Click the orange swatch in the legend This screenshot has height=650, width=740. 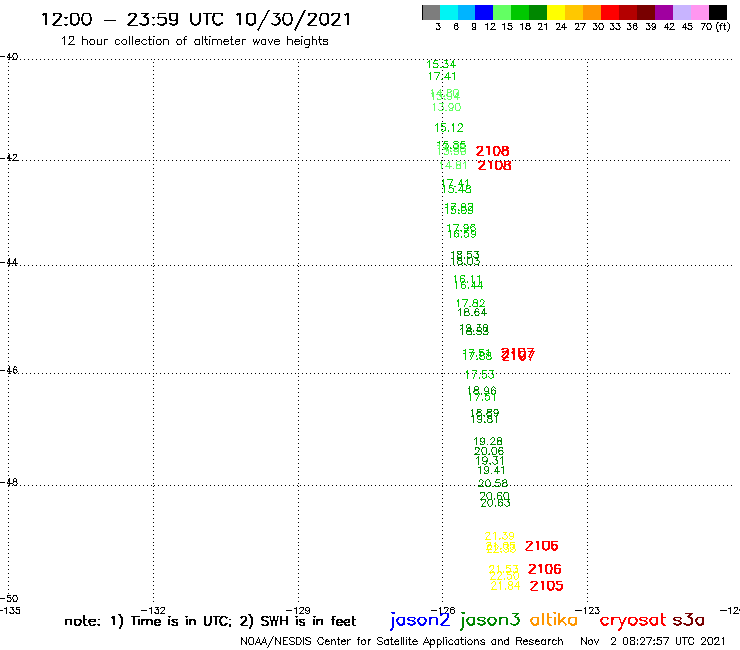click(591, 12)
